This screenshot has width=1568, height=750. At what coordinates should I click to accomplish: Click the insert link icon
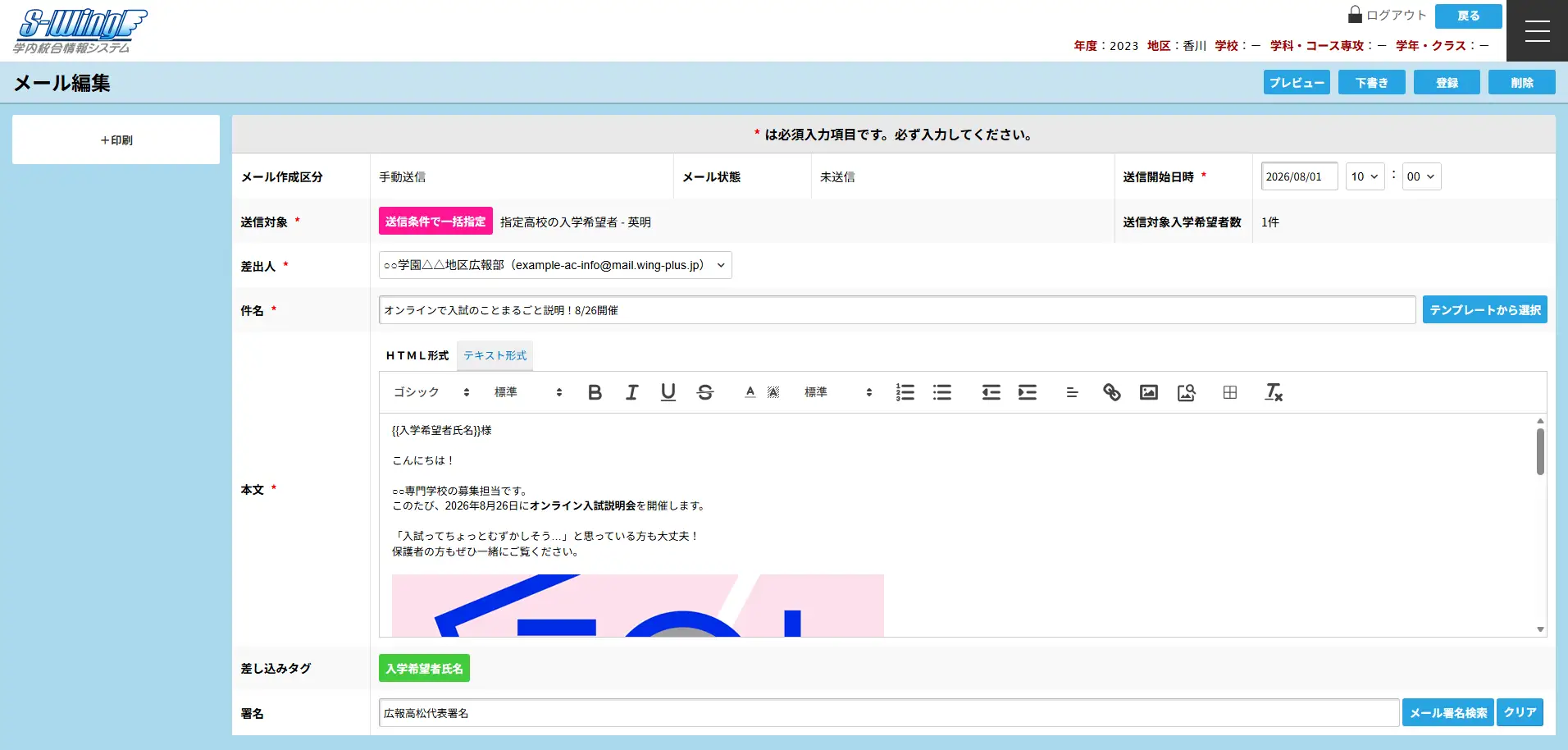(x=1111, y=392)
